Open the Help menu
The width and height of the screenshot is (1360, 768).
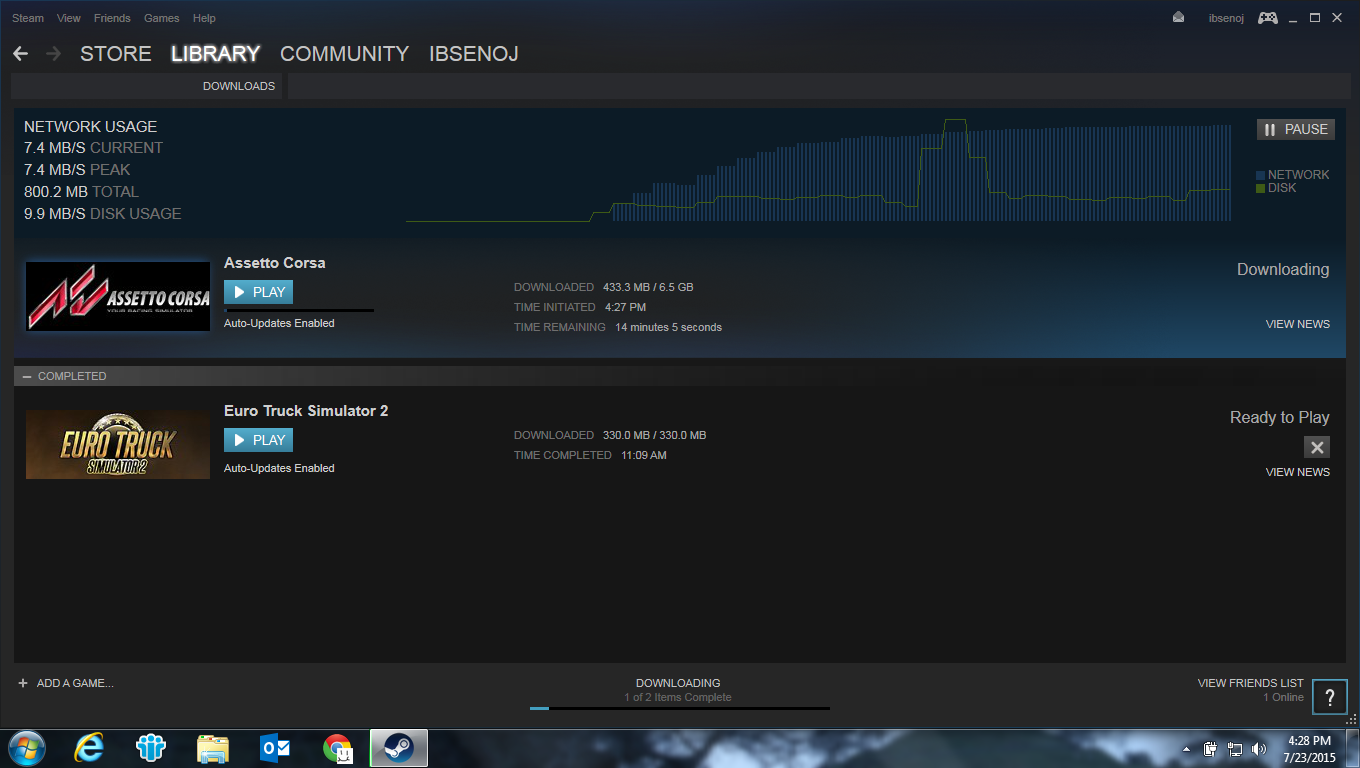[204, 18]
